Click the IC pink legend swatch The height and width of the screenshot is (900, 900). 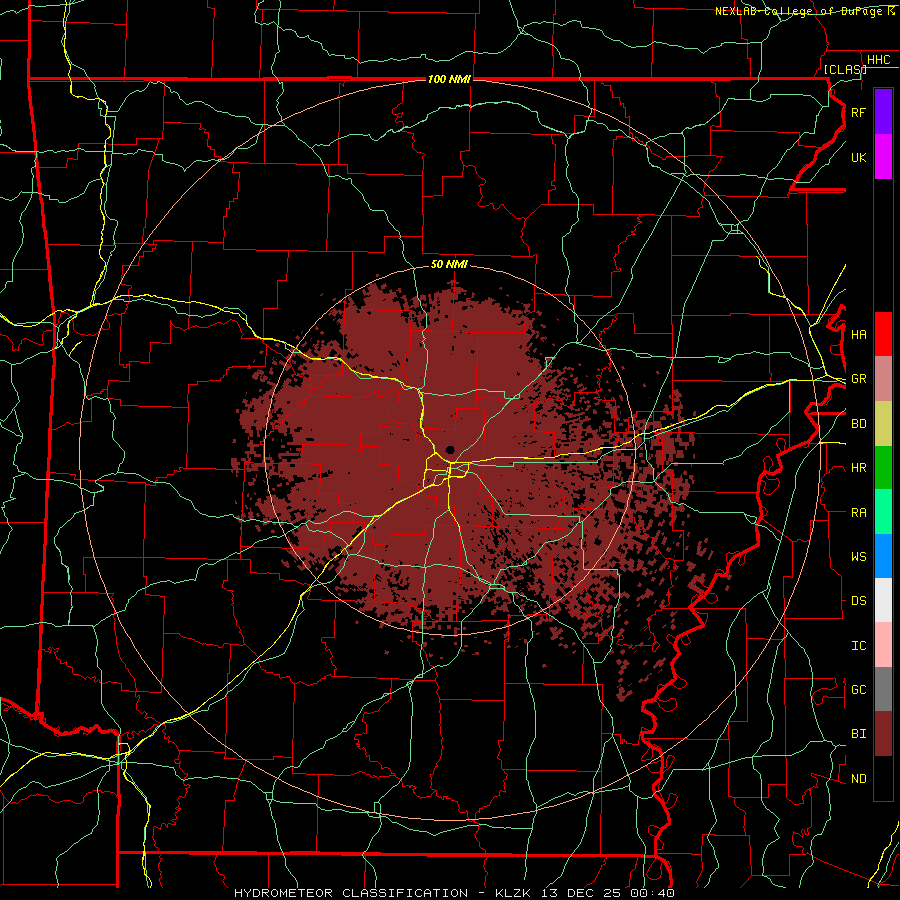tap(883, 645)
